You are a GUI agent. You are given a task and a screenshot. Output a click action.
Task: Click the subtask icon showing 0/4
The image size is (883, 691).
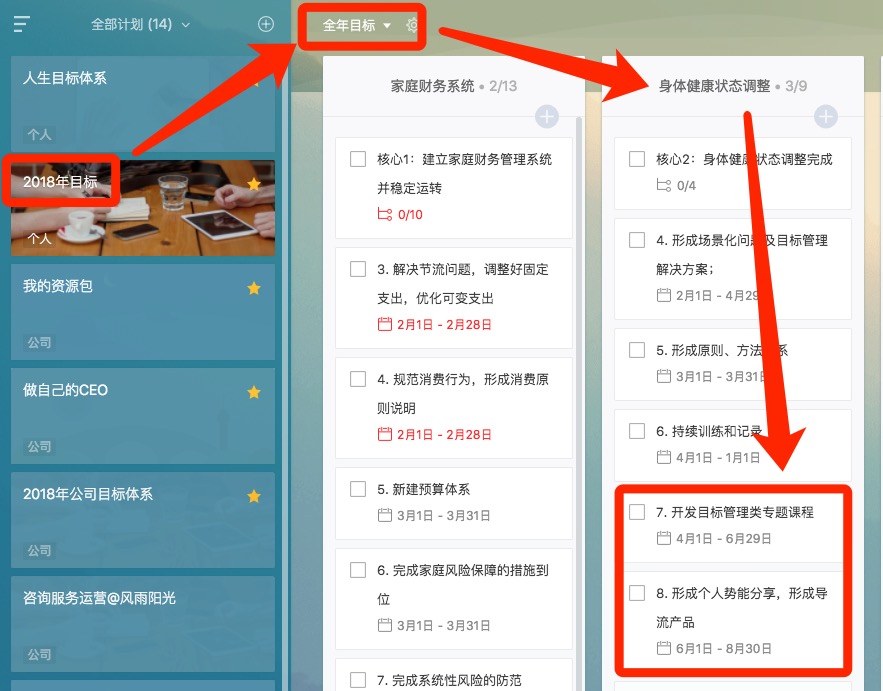(664, 185)
